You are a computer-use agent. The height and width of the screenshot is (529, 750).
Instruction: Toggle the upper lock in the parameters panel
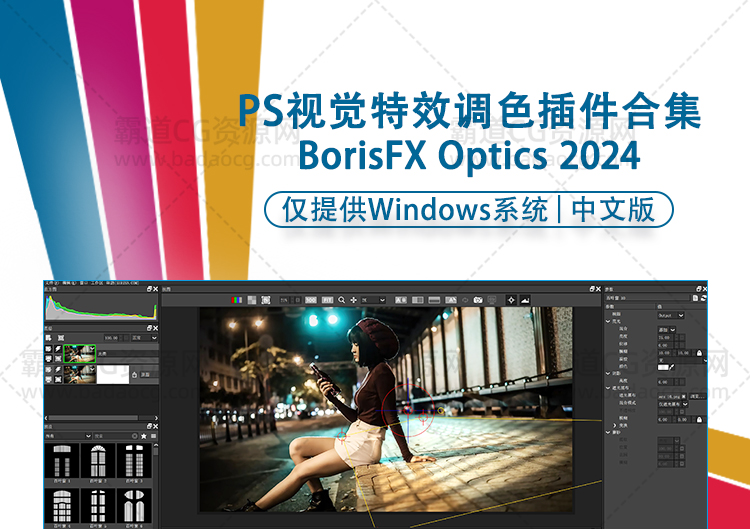[x=699, y=353]
